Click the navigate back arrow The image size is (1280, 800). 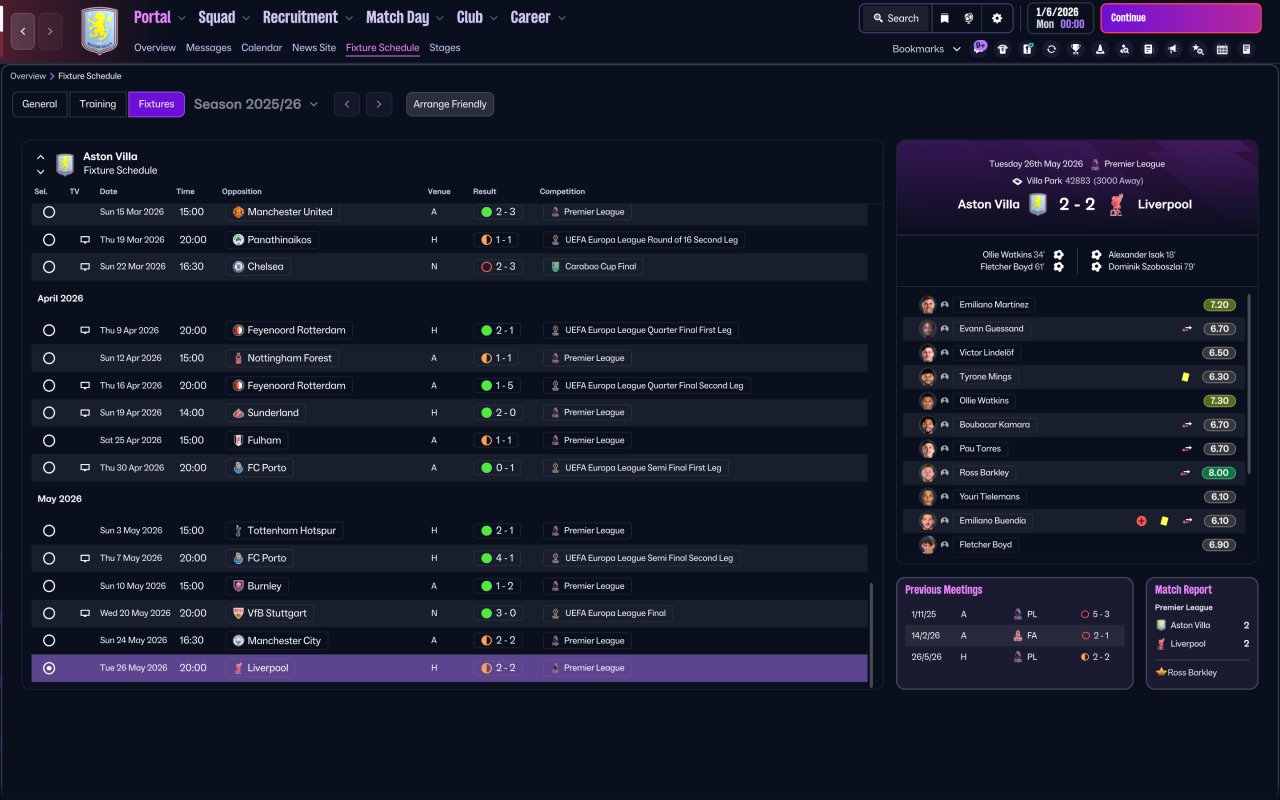click(22, 31)
